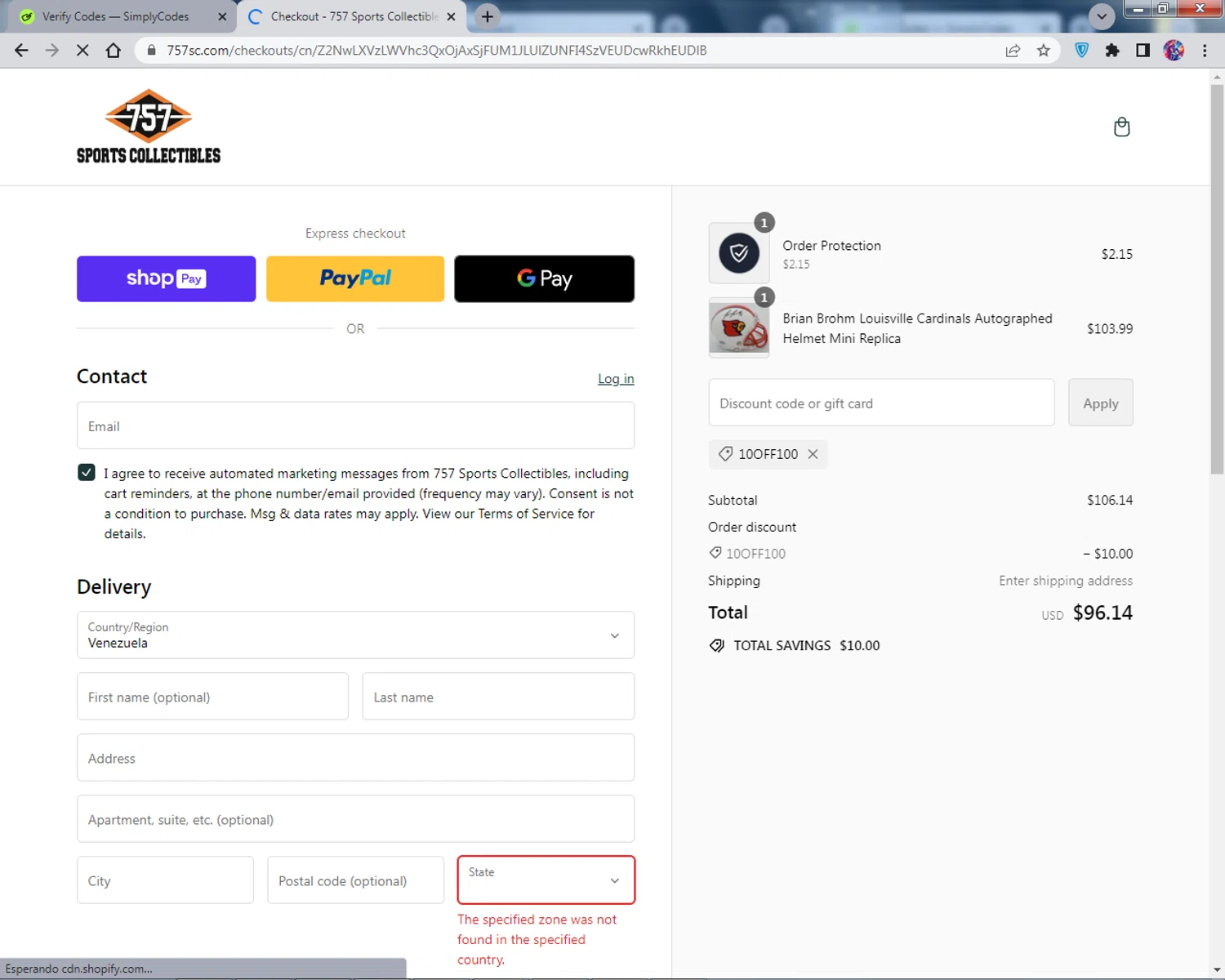The width and height of the screenshot is (1225, 980).
Task: Check out with PayPal
Action: (355, 278)
